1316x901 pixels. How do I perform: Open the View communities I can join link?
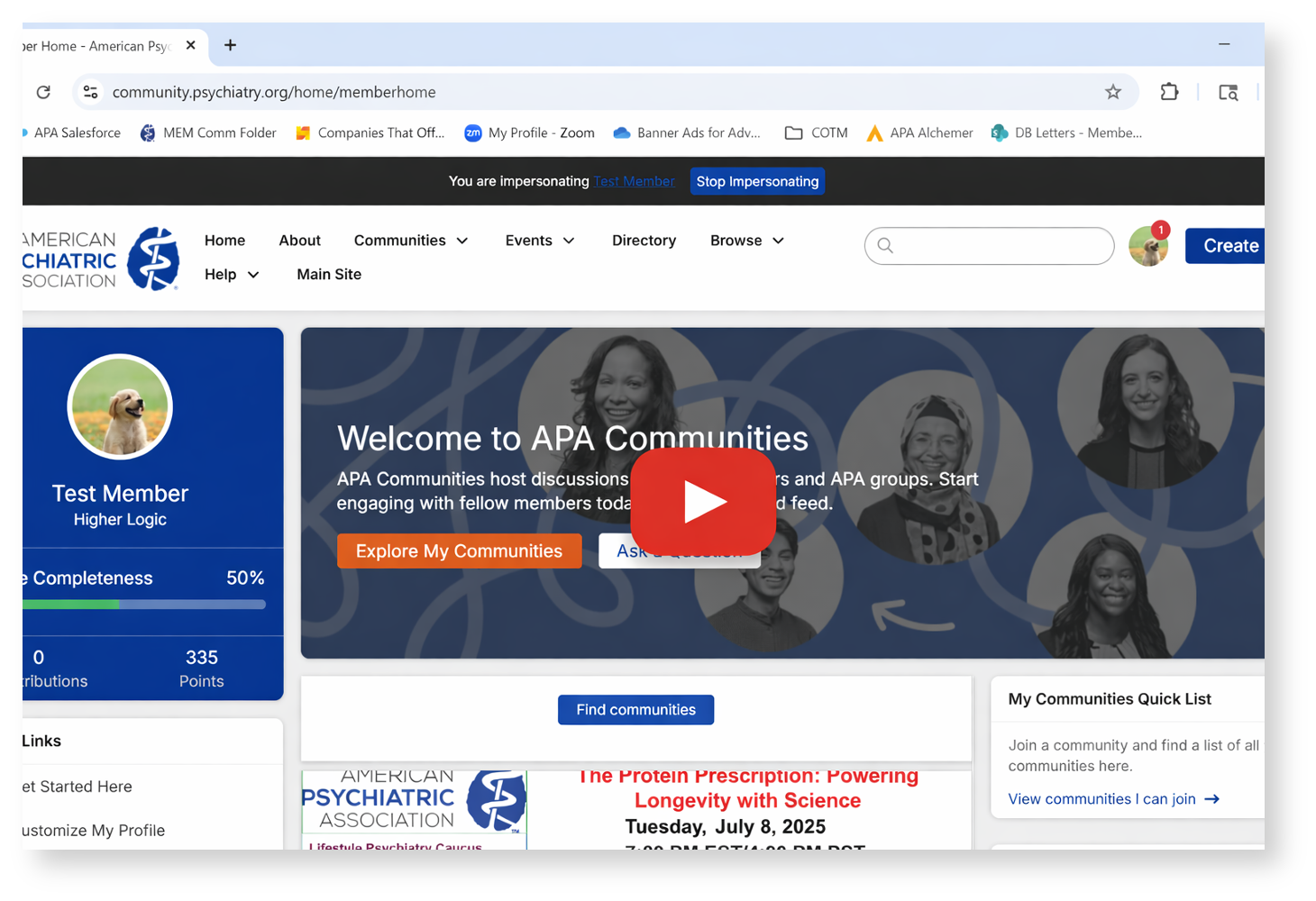click(x=1101, y=799)
